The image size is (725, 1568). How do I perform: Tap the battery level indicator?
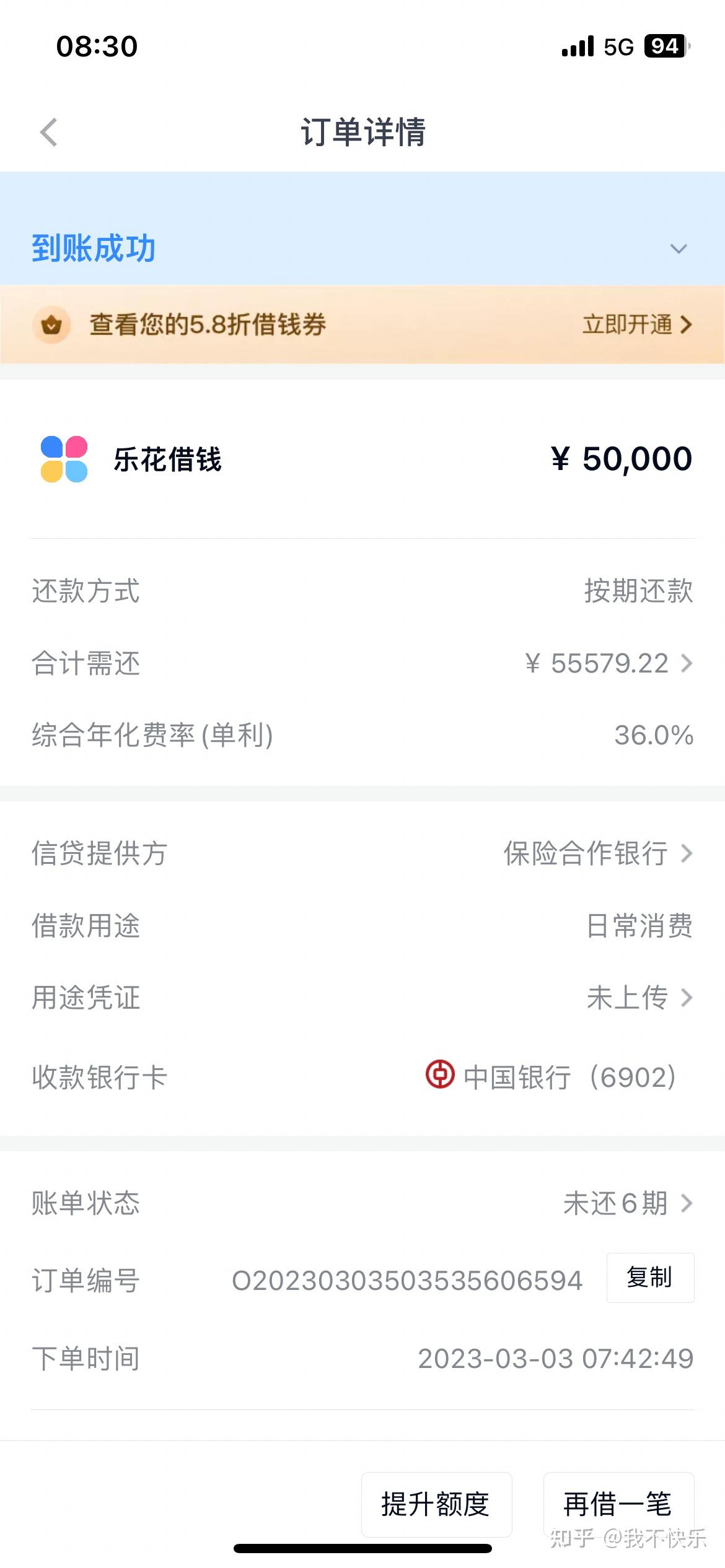coord(667,46)
